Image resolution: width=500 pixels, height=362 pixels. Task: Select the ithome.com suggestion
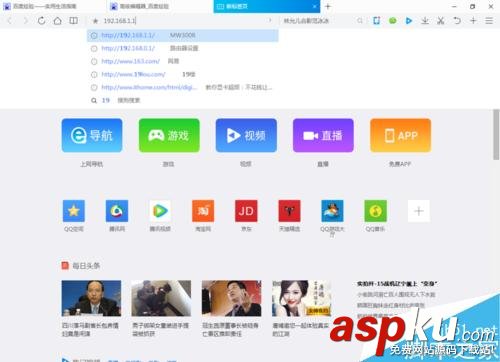(x=183, y=87)
